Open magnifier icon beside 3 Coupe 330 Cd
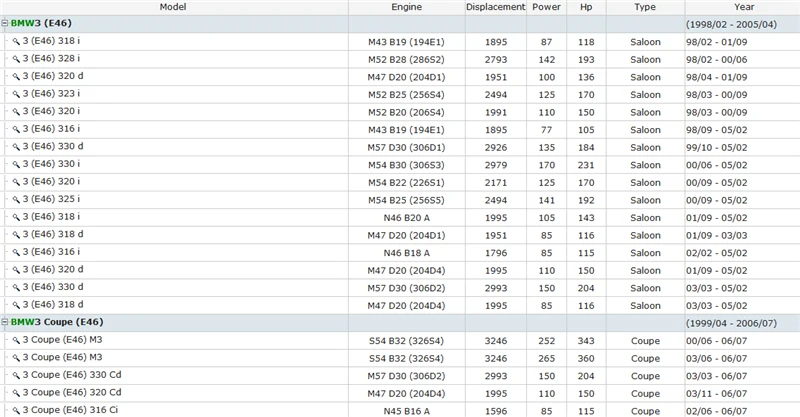The height and width of the screenshot is (417, 800). [16, 376]
